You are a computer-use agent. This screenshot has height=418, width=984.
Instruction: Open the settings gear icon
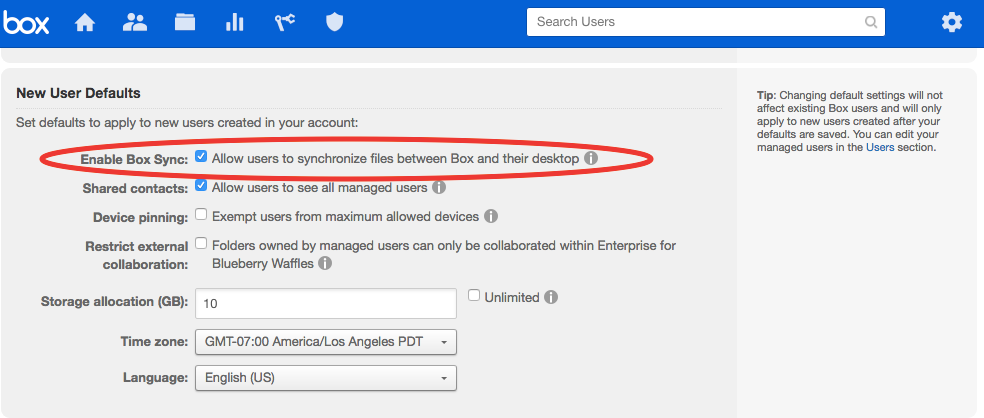pos(951,23)
